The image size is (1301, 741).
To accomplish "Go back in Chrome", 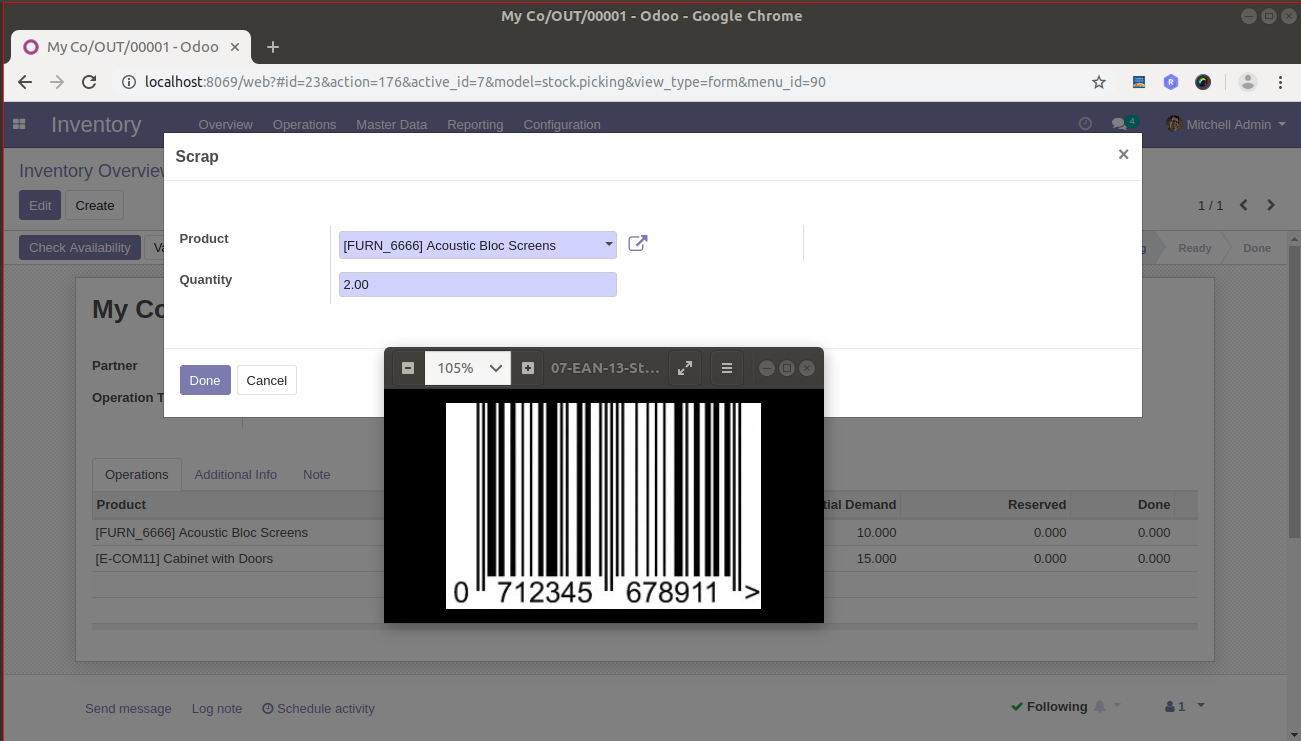I will pyautogui.click(x=25, y=82).
